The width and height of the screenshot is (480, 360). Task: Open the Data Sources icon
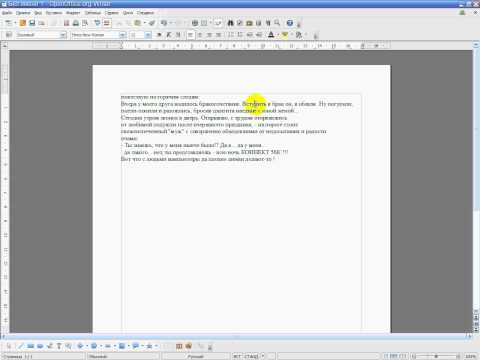[258, 23]
